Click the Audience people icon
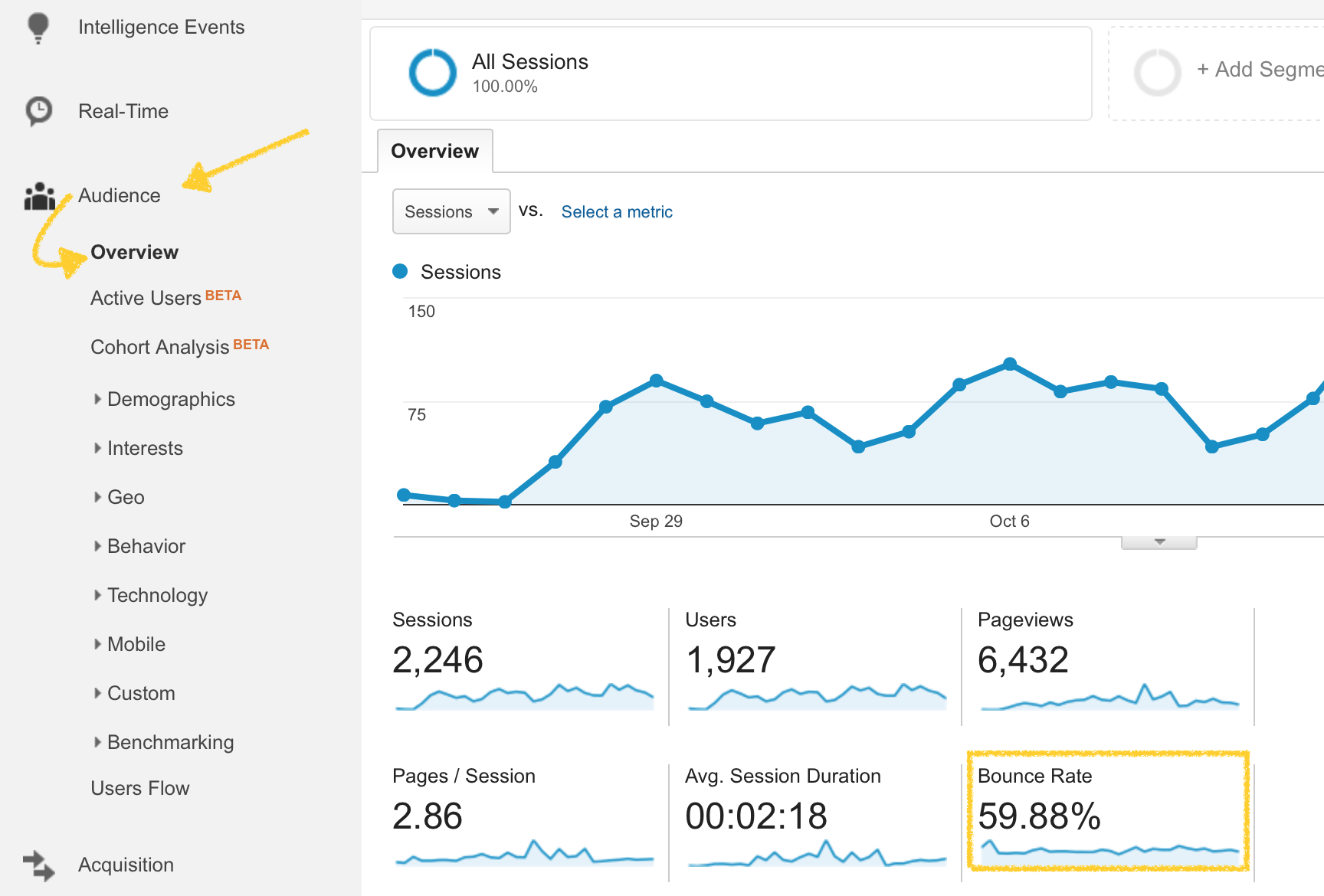The width and height of the screenshot is (1324, 896). click(40, 196)
